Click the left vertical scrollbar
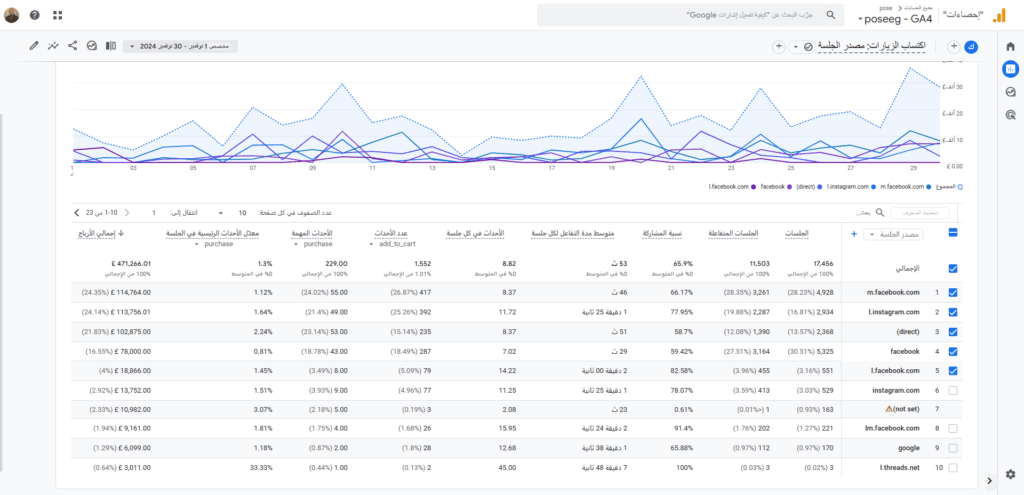1024x495 pixels. (x=2, y=292)
